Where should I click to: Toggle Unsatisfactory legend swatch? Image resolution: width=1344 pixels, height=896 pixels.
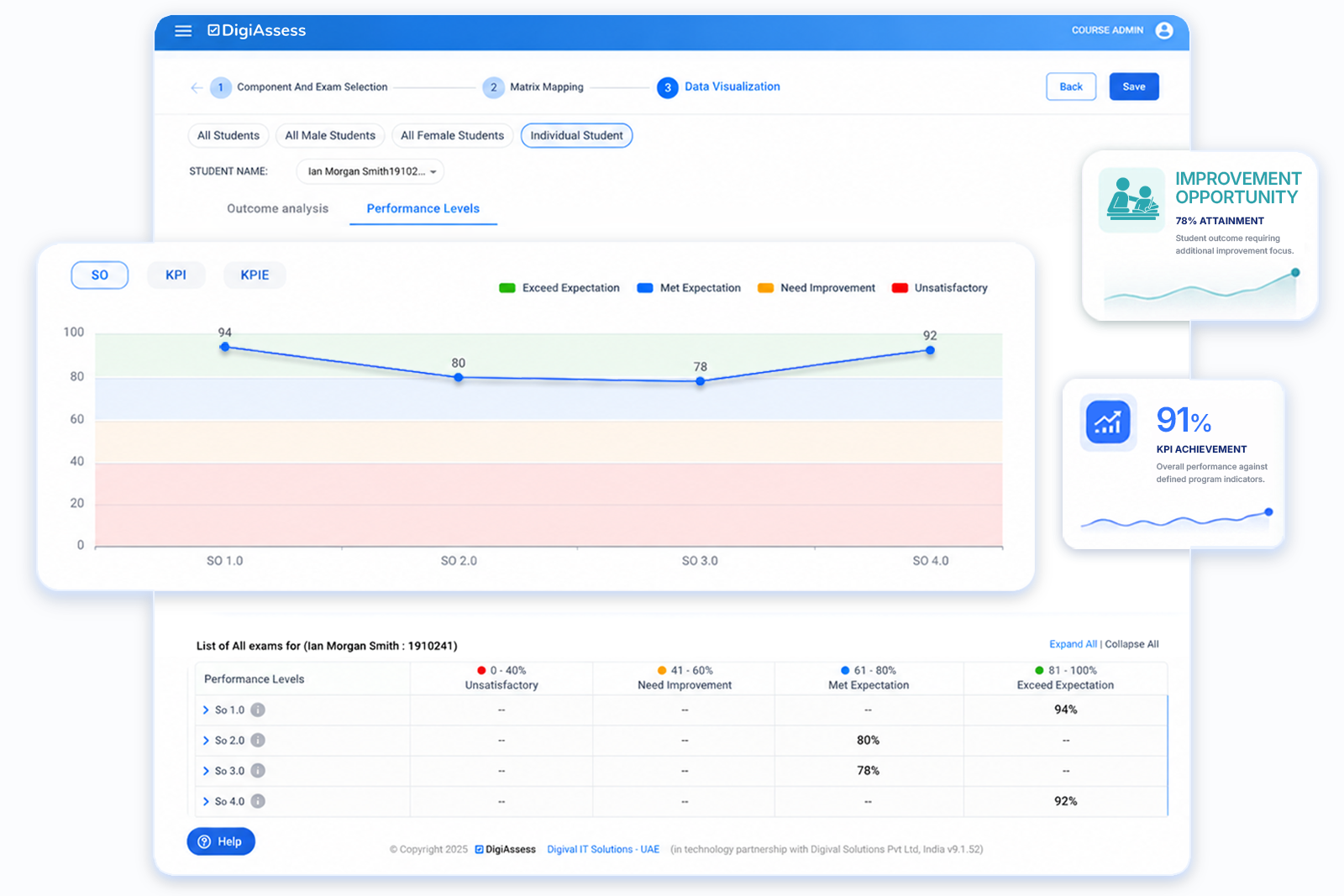tap(900, 288)
